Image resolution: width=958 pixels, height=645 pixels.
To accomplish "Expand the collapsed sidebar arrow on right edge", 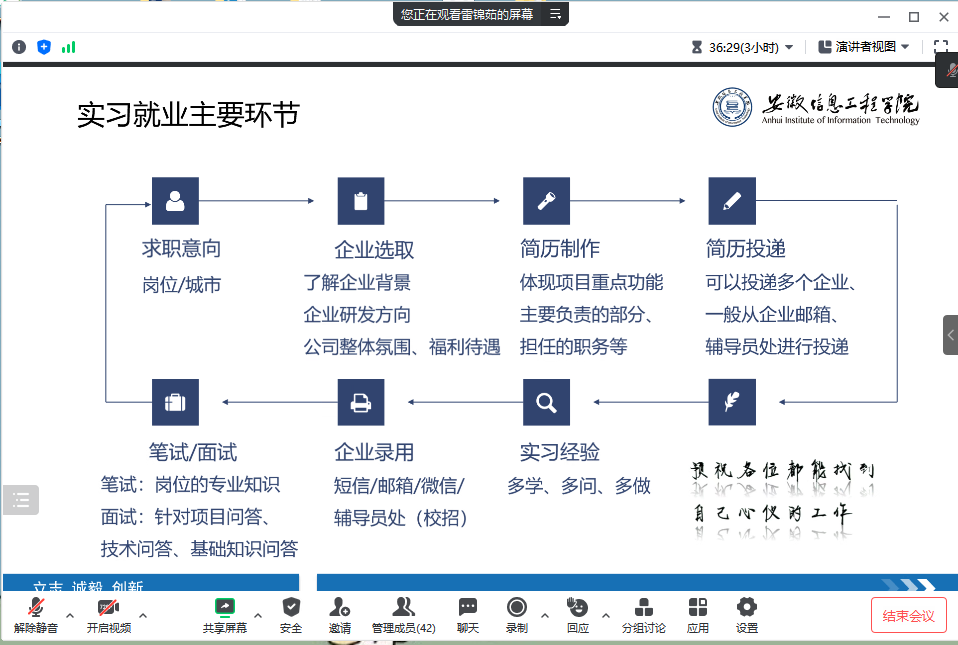I will coord(948,335).
